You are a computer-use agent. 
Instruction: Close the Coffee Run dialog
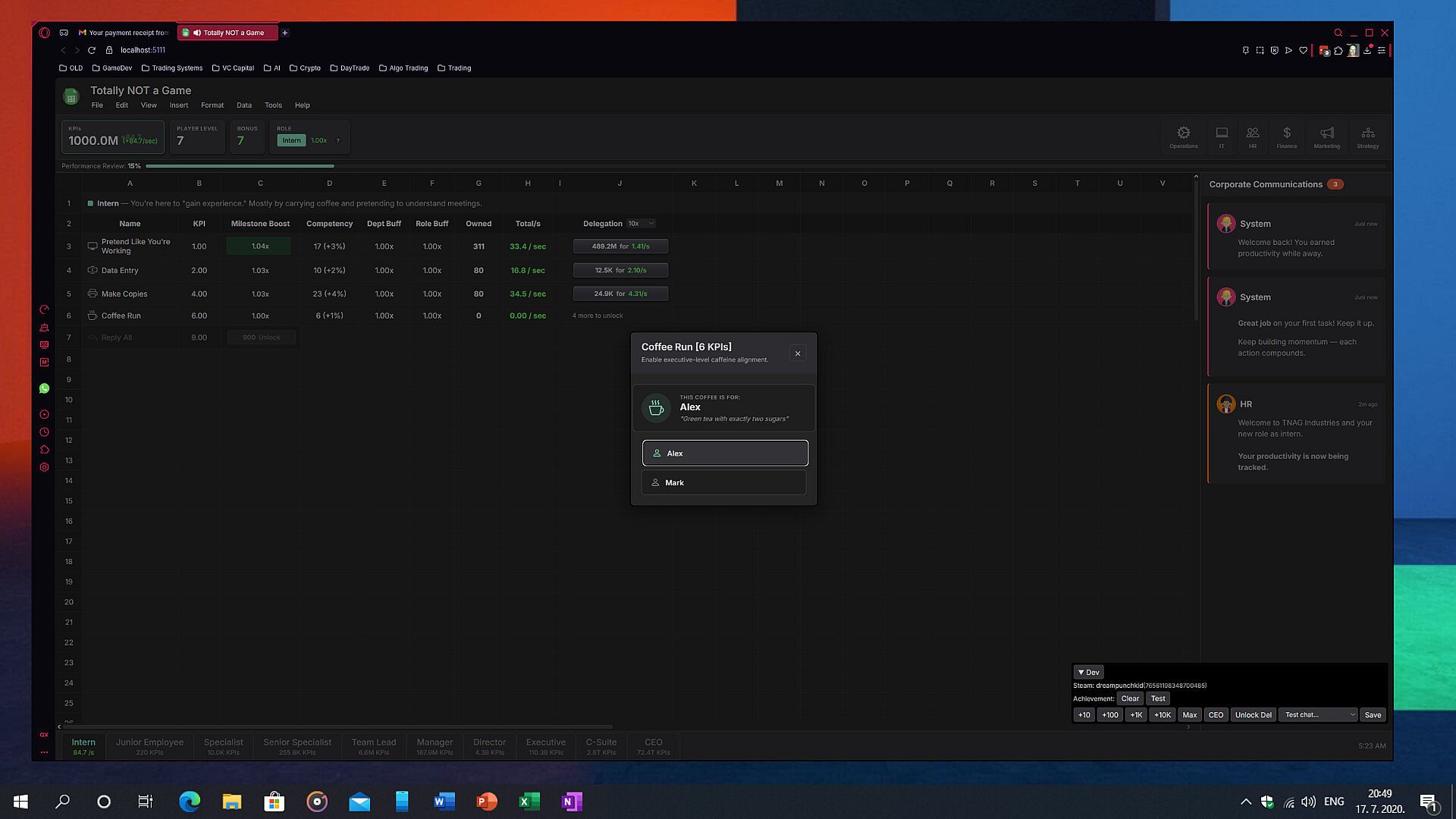pos(797,353)
